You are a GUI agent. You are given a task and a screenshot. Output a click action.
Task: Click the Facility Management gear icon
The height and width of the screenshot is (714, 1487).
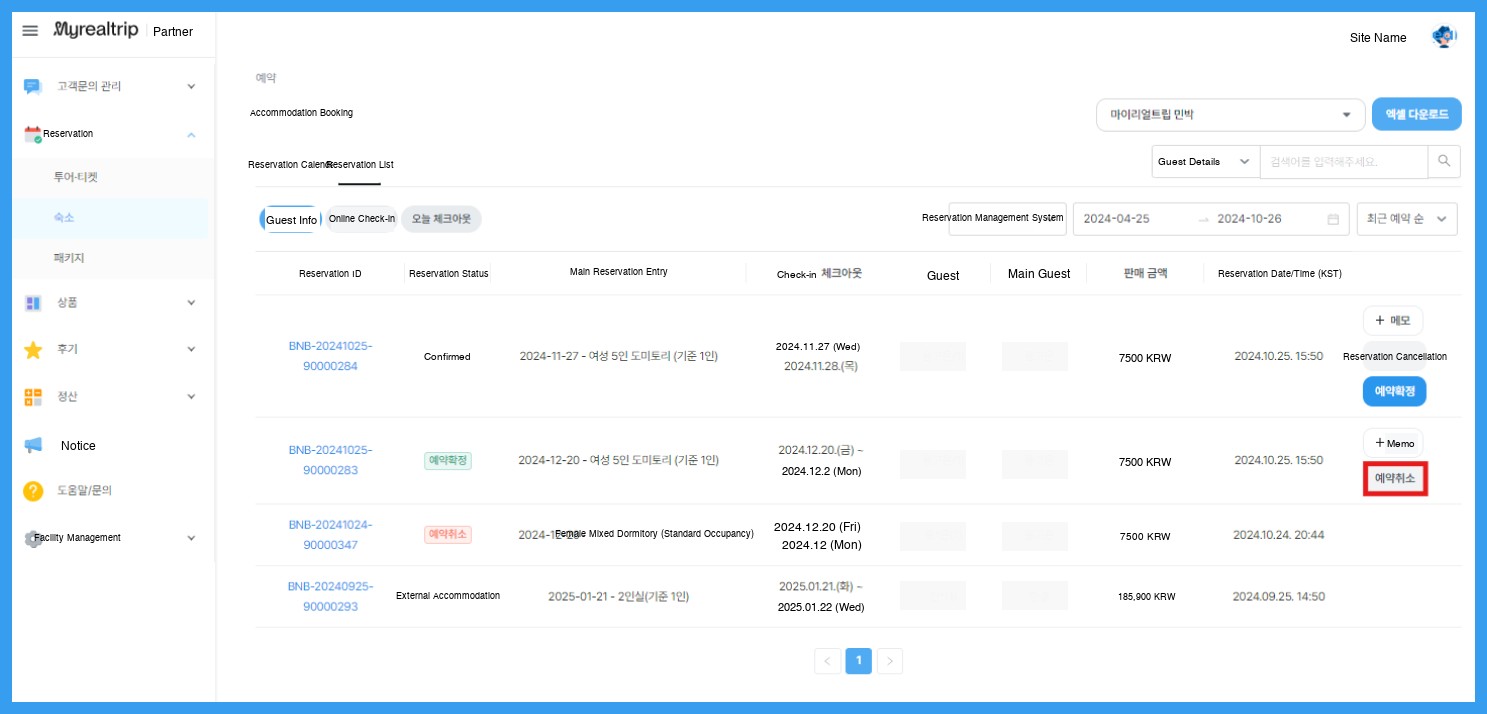pyautogui.click(x=33, y=538)
